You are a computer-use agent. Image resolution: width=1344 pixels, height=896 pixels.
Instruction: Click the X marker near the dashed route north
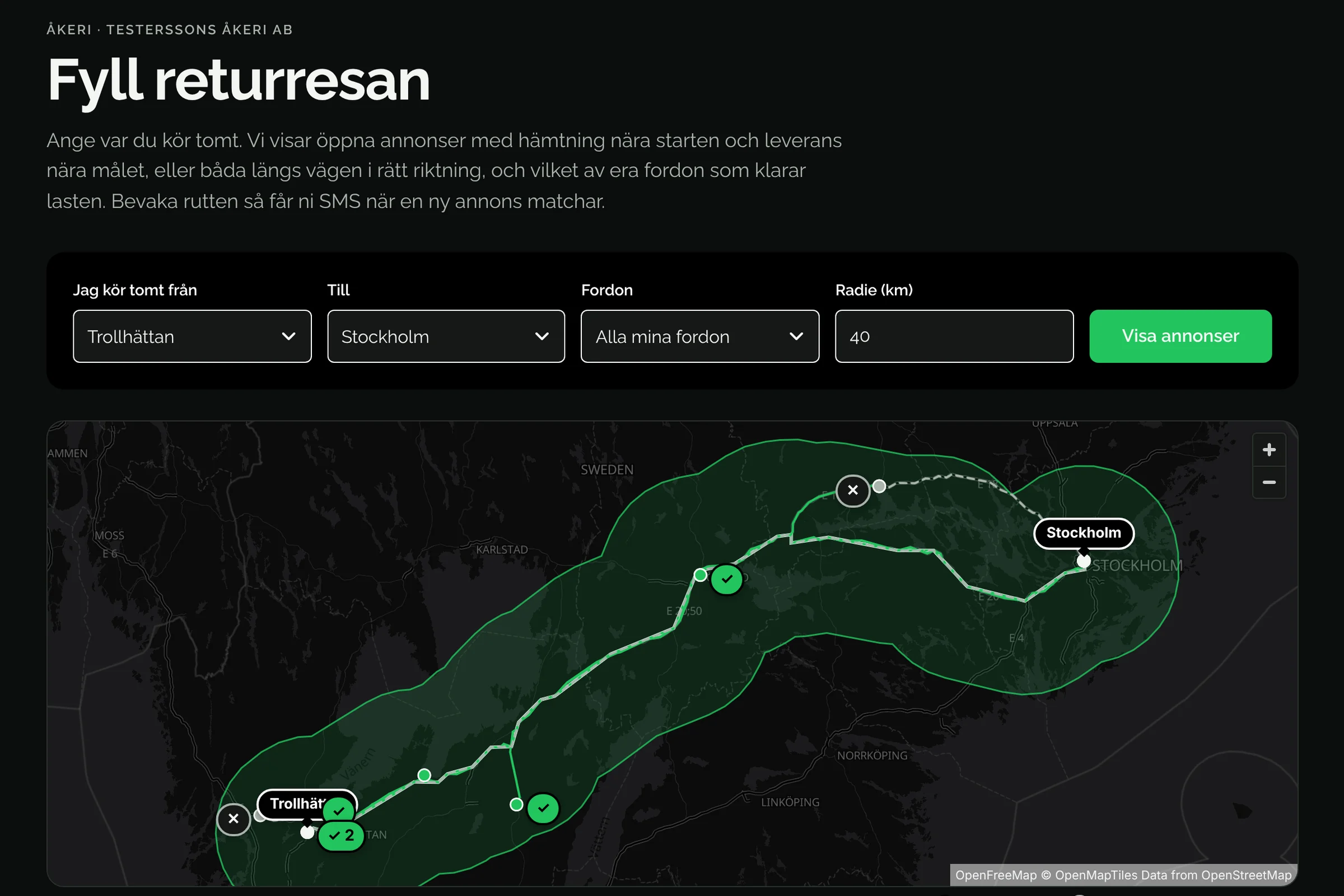coord(852,491)
